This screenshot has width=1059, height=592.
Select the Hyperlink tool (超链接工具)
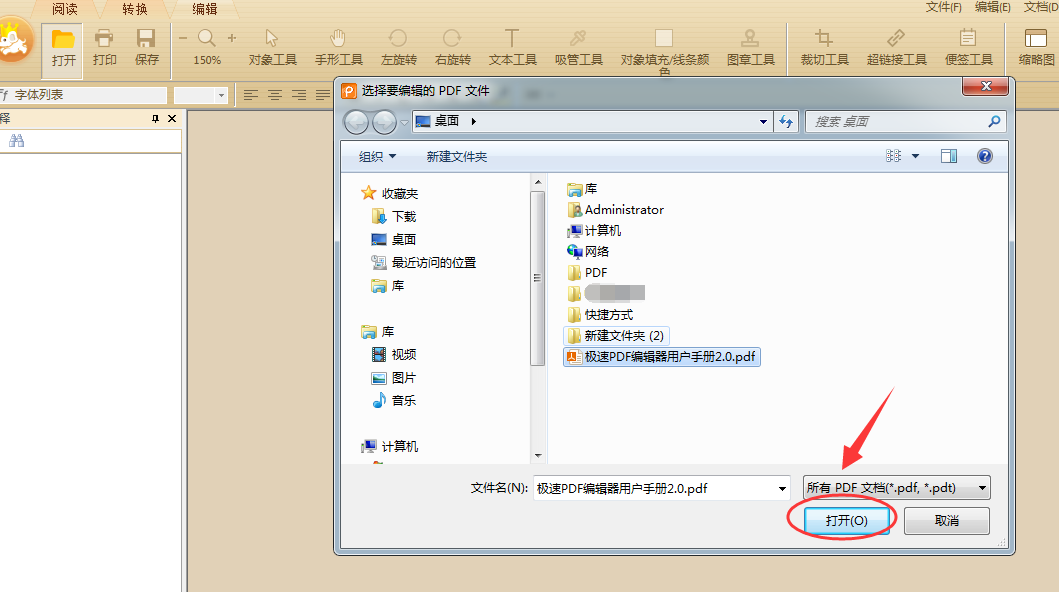pos(896,47)
